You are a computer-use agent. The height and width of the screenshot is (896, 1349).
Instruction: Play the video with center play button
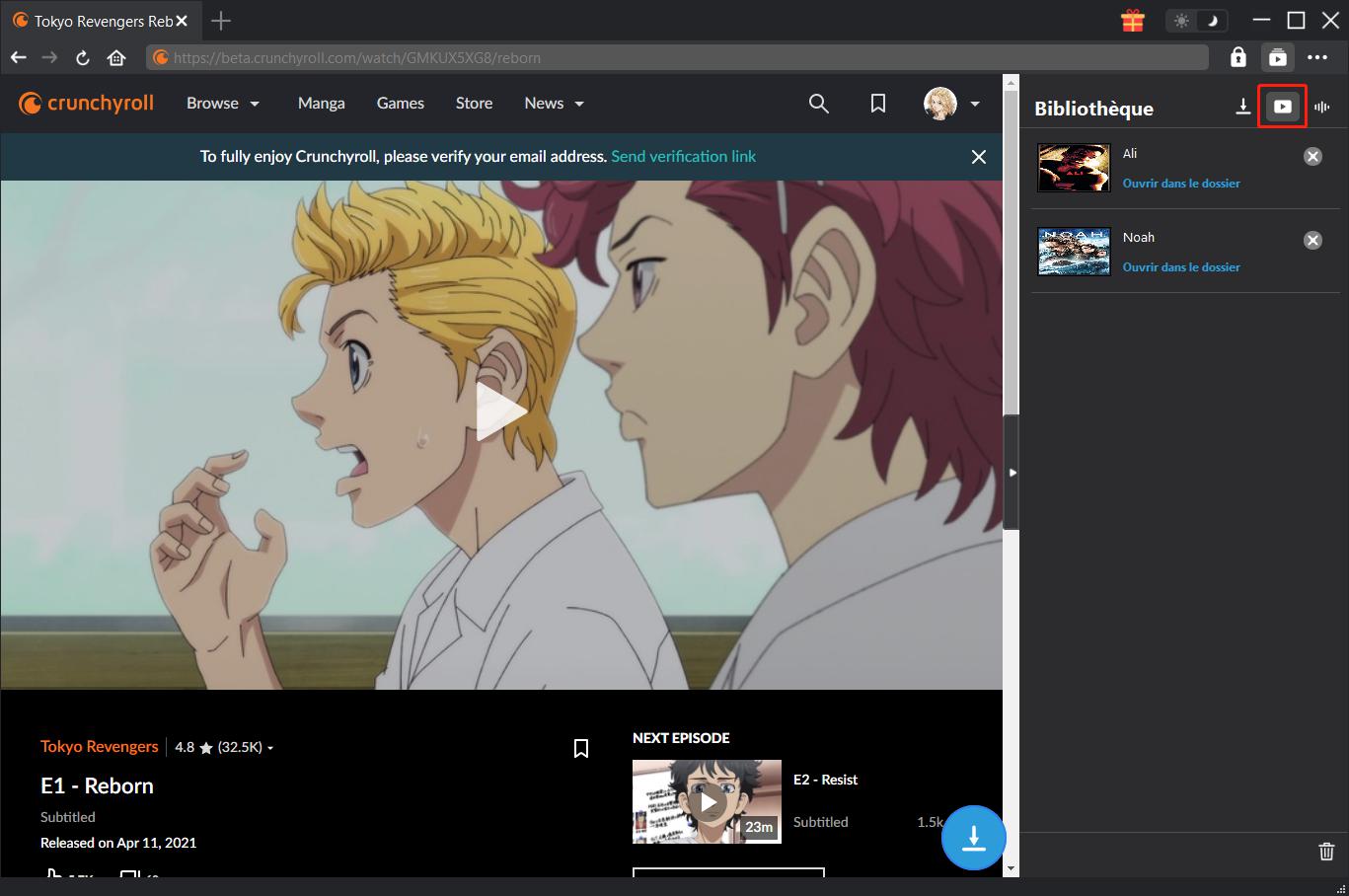(x=501, y=411)
